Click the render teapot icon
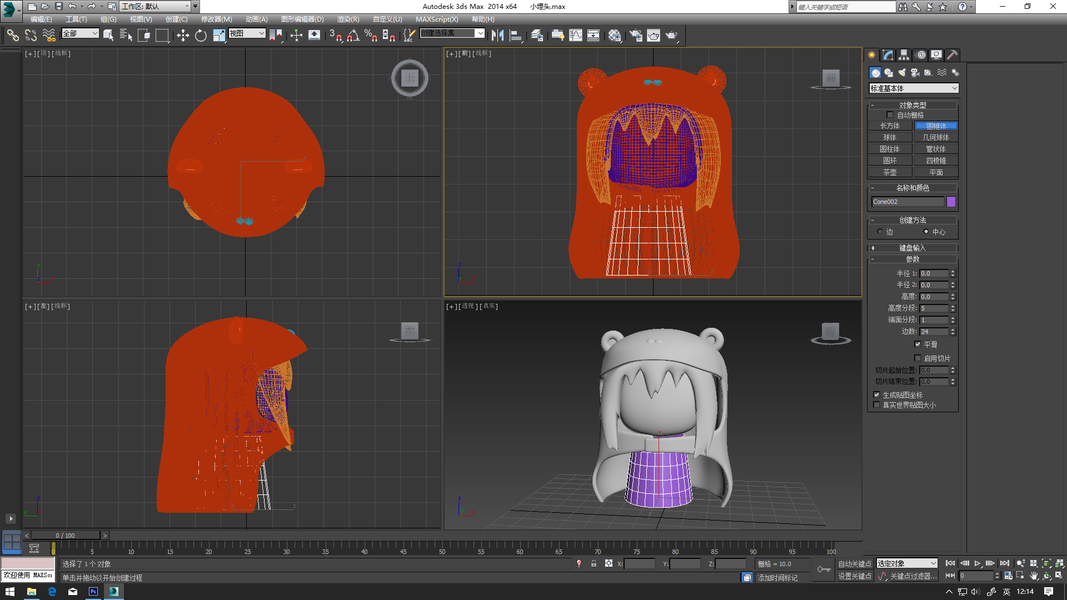Viewport: 1067px width, 600px height. pos(672,35)
